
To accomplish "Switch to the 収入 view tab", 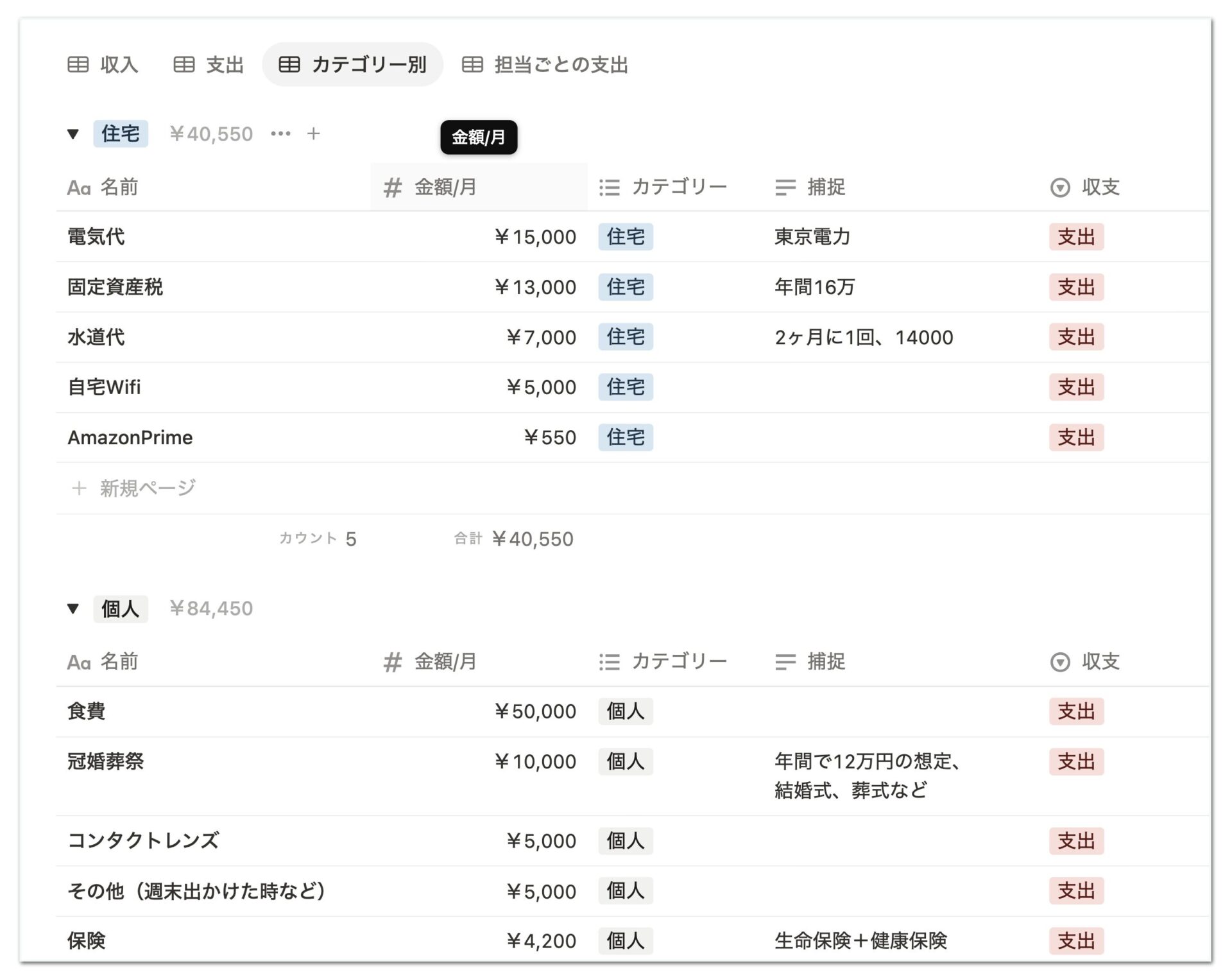I will 103,64.
